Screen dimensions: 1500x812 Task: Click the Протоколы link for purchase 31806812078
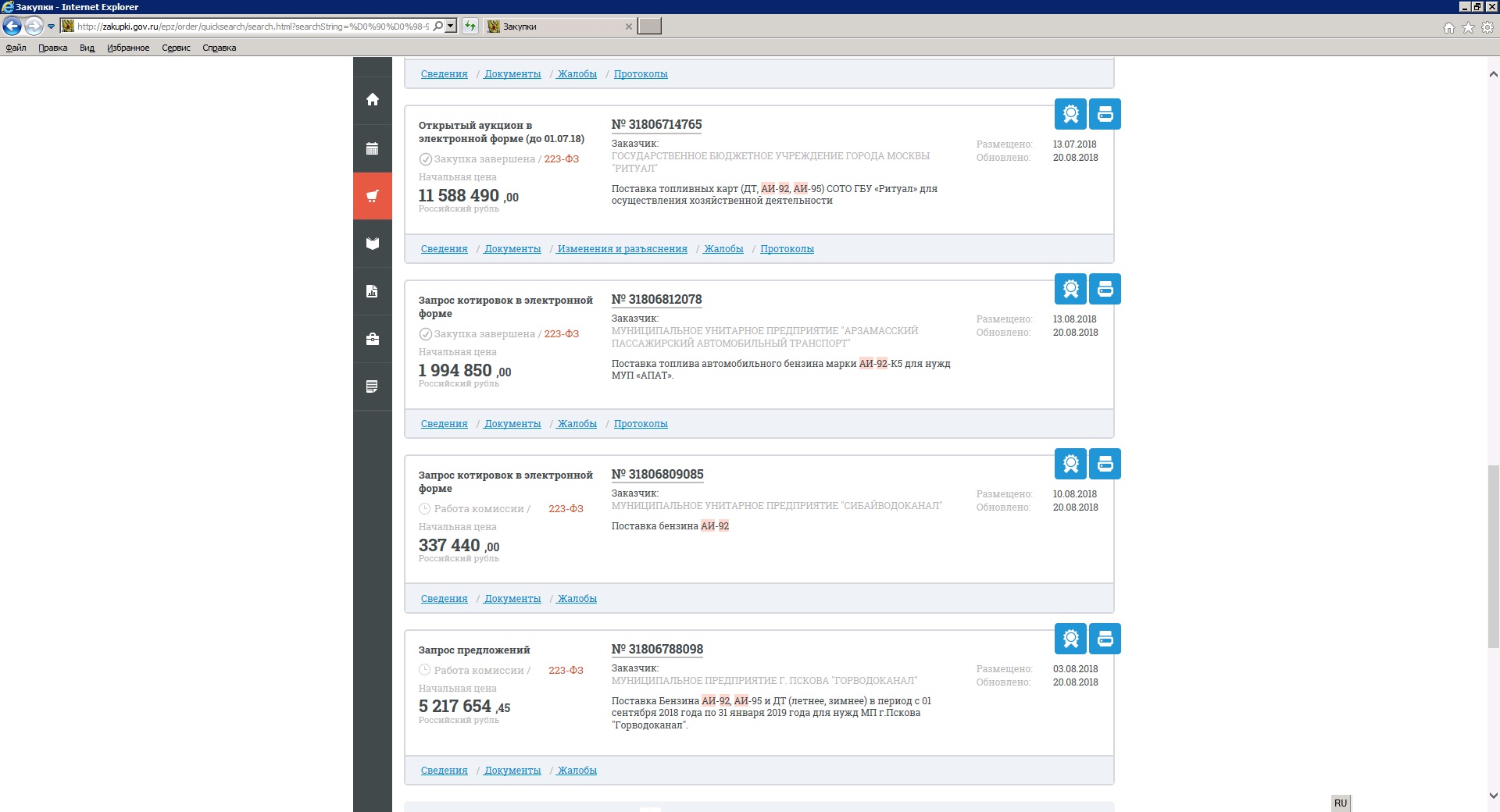(640, 424)
